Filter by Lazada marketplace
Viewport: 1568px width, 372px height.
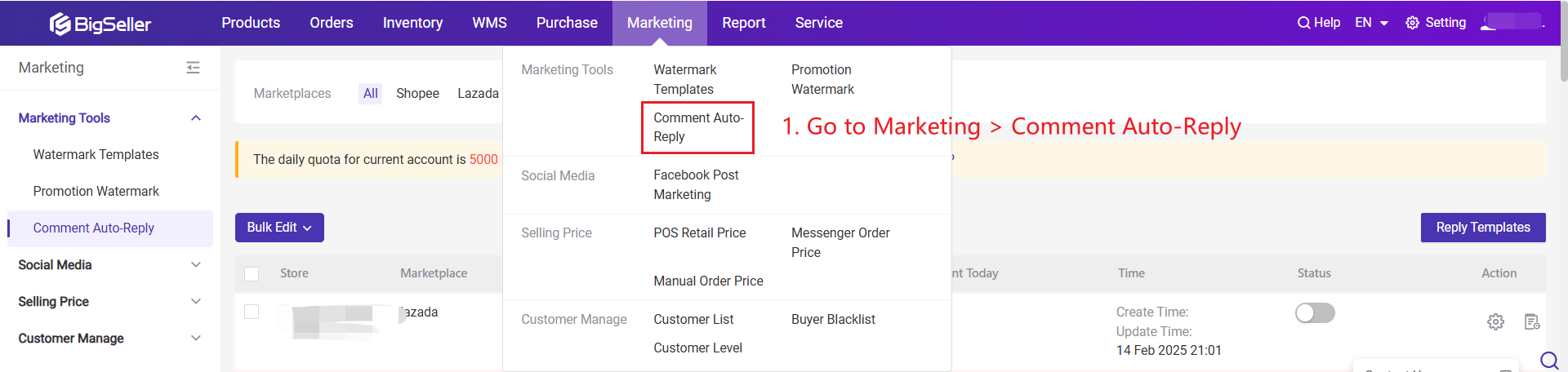tap(478, 94)
